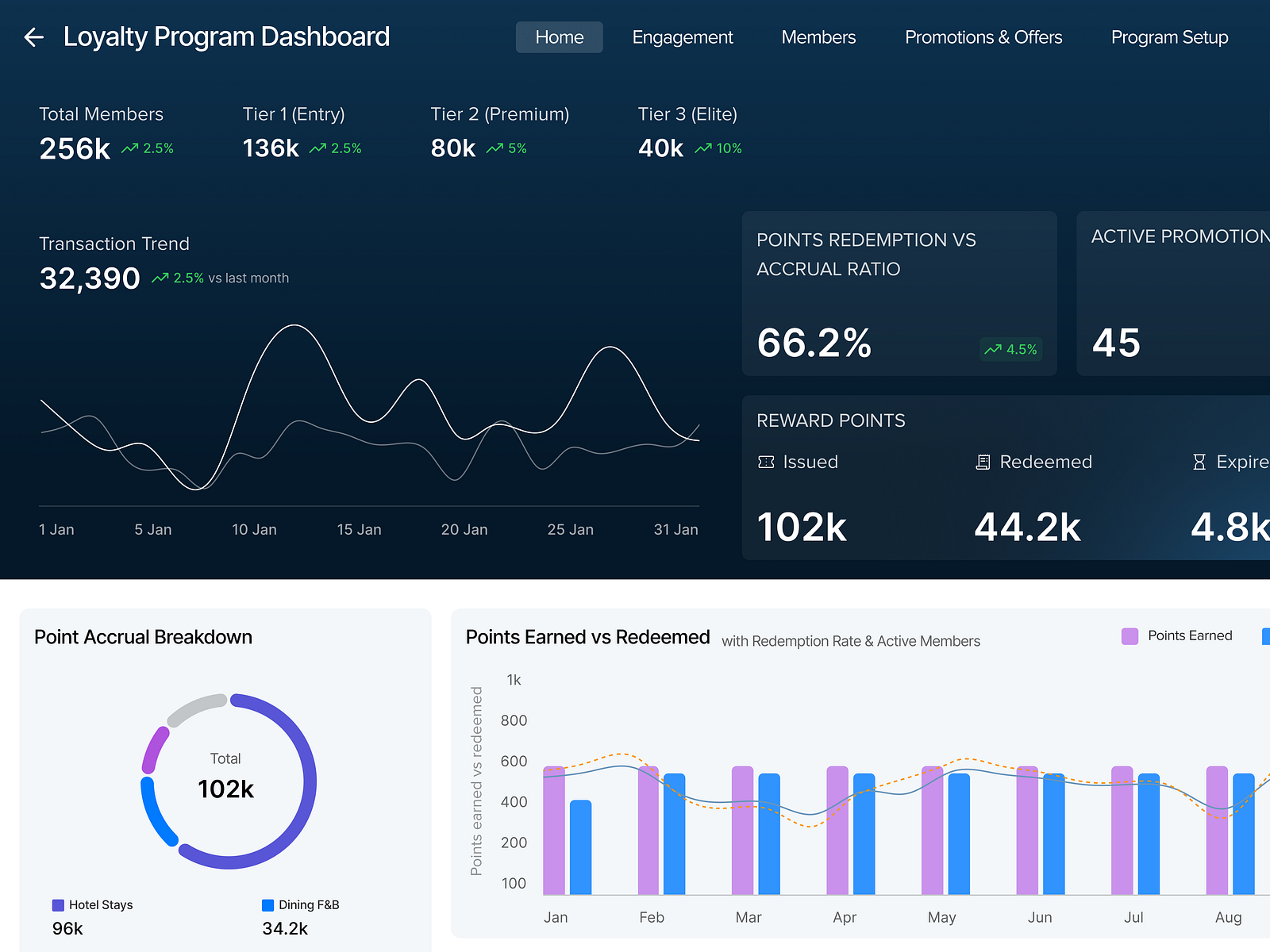Click the Transaction Trend increase arrow
This screenshot has height=952, width=1270.
(x=159, y=278)
